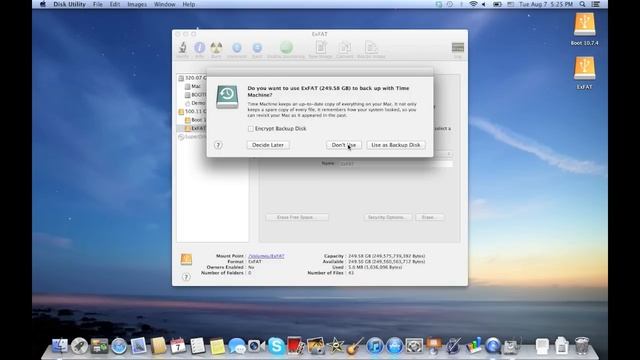640x360 pixels.
Task: Open Notification Center icon in menu bar
Action: [596, 4]
